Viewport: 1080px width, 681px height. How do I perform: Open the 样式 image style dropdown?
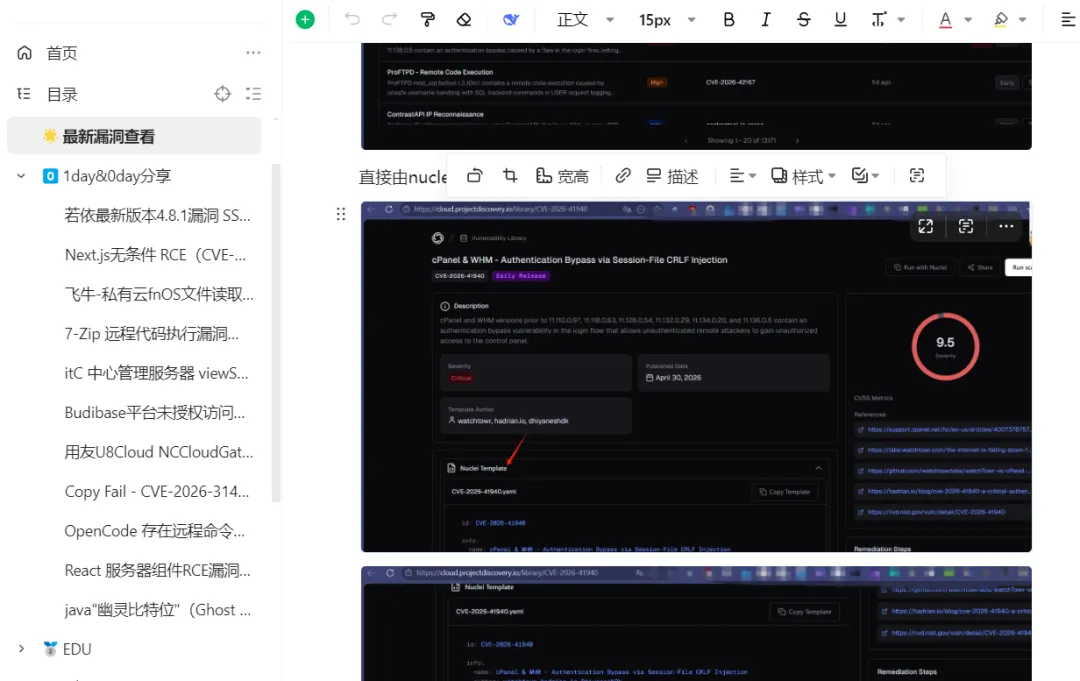point(803,176)
